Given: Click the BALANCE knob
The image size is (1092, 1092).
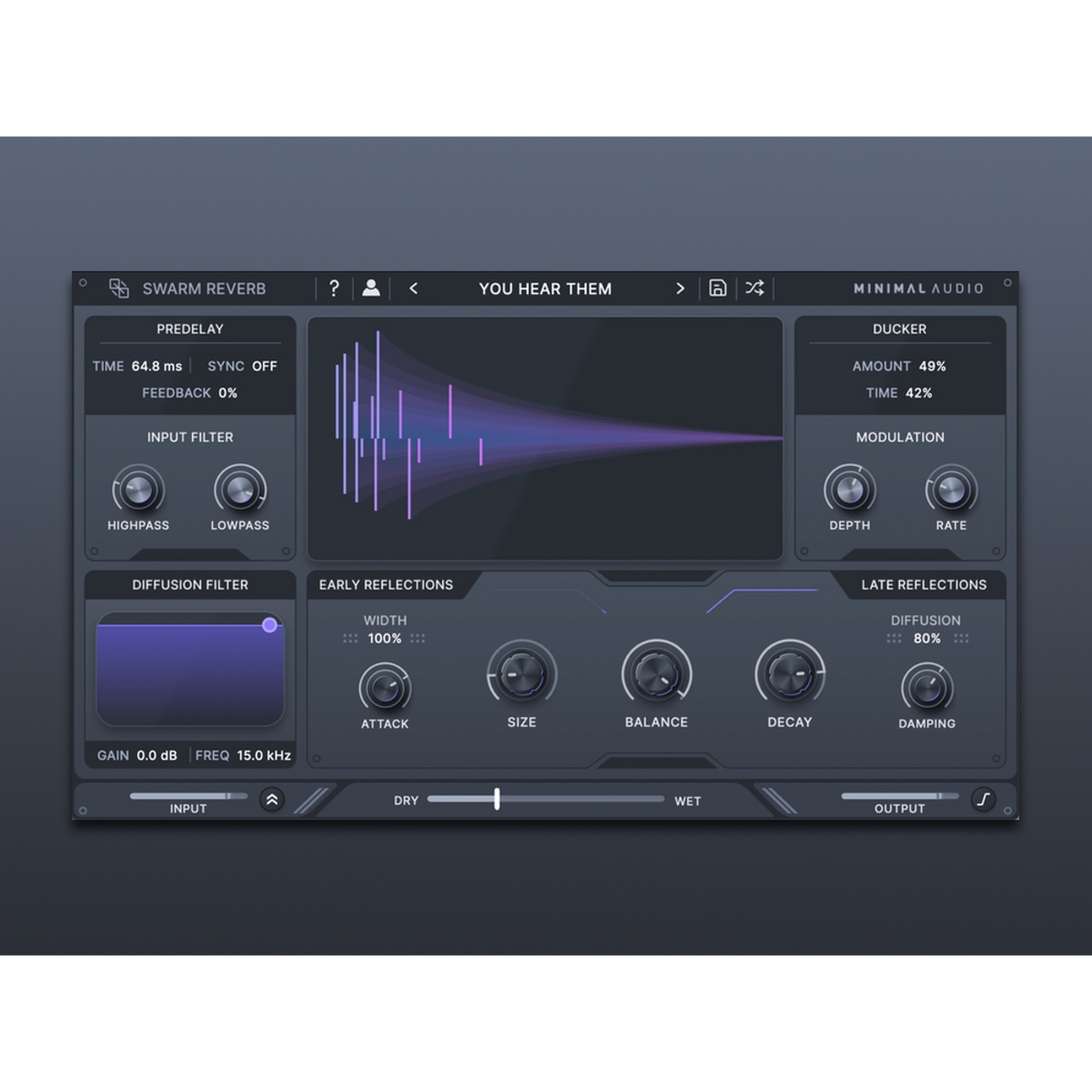Looking at the screenshot, I should click(x=656, y=674).
